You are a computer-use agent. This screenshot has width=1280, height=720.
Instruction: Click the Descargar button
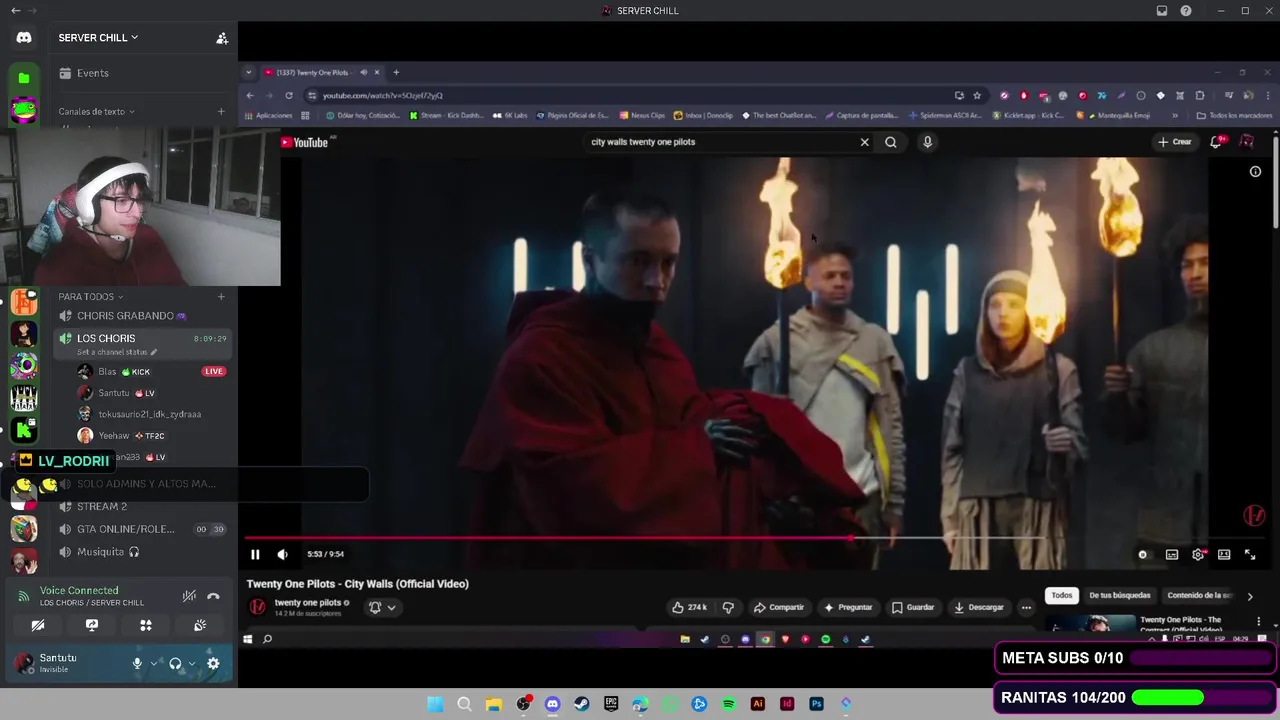pos(979,607)
